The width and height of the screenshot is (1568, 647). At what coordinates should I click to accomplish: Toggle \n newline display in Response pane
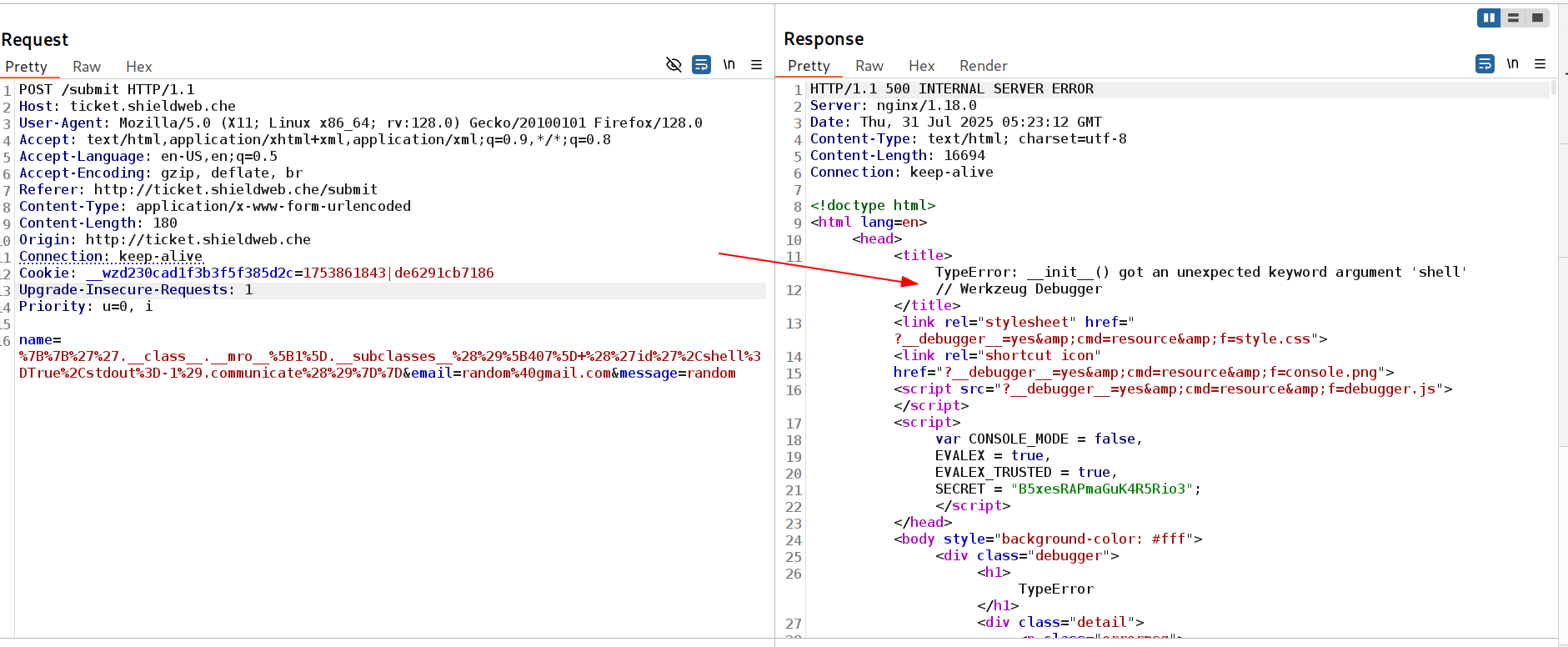click(x=1512, y=64)
